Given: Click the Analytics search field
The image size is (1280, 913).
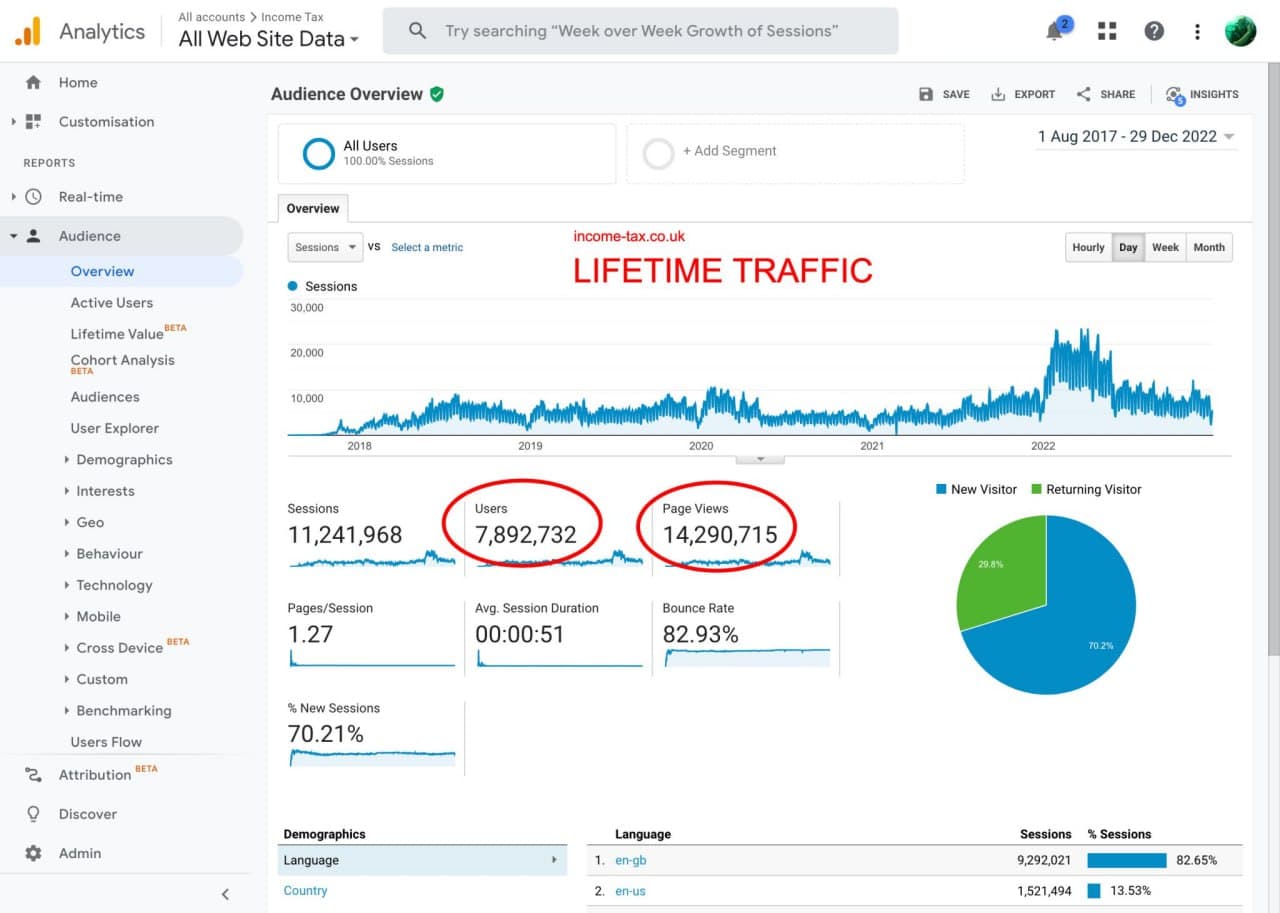Looking at the screenshot, I should pyautogui.click(x=640, y=31).
